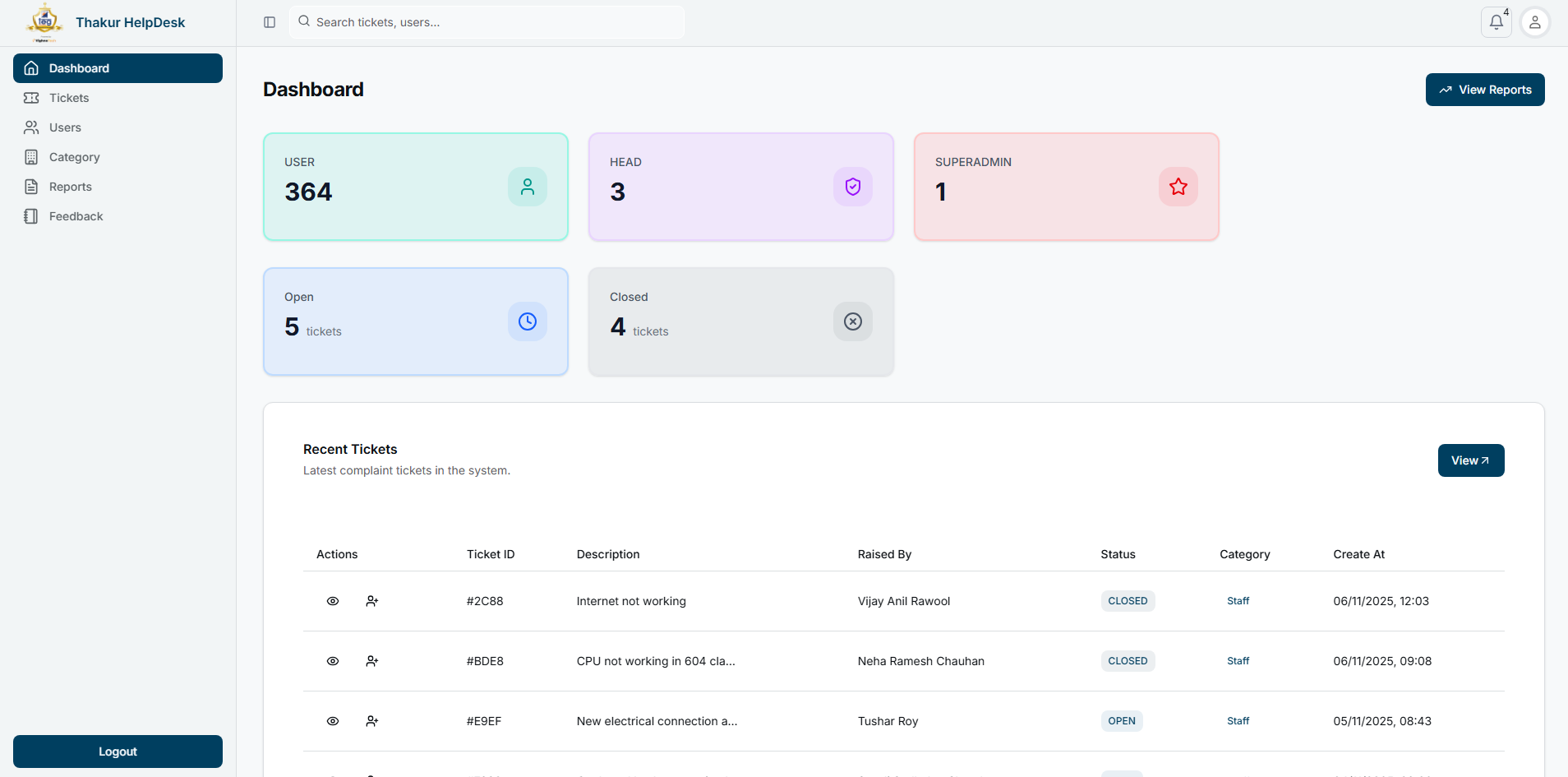The height and width of the screenshot is (777, 1568).
Task: Click the View button in Recent Tickets
Action: pos(1470,460)
